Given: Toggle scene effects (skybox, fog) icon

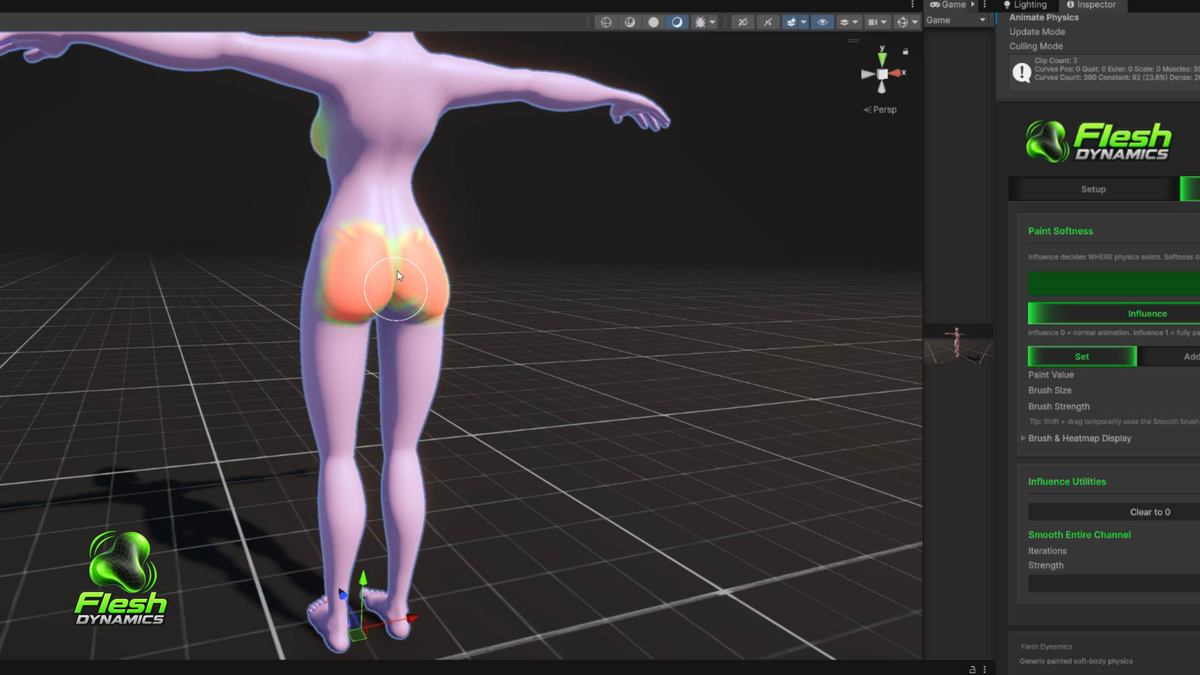Looking at the screenshot, I should pyautogui.click(x=791, y=21).
